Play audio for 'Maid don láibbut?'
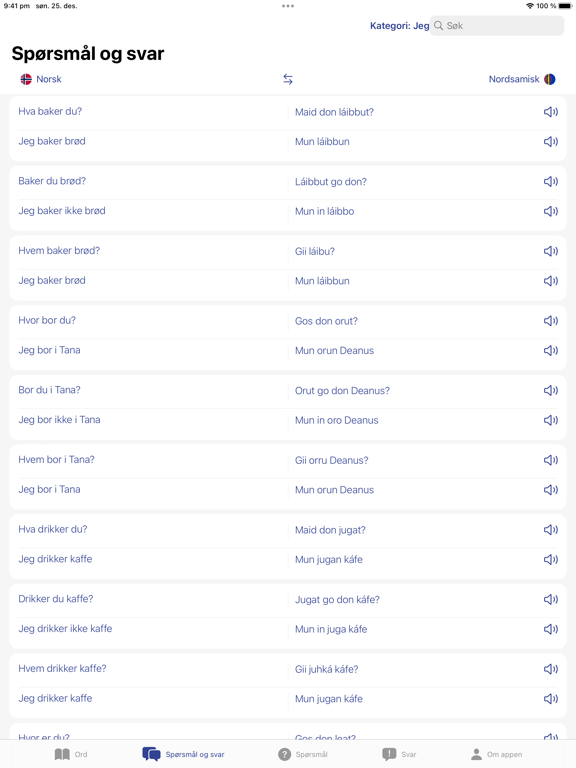576x768 pixels. point(551,112)
